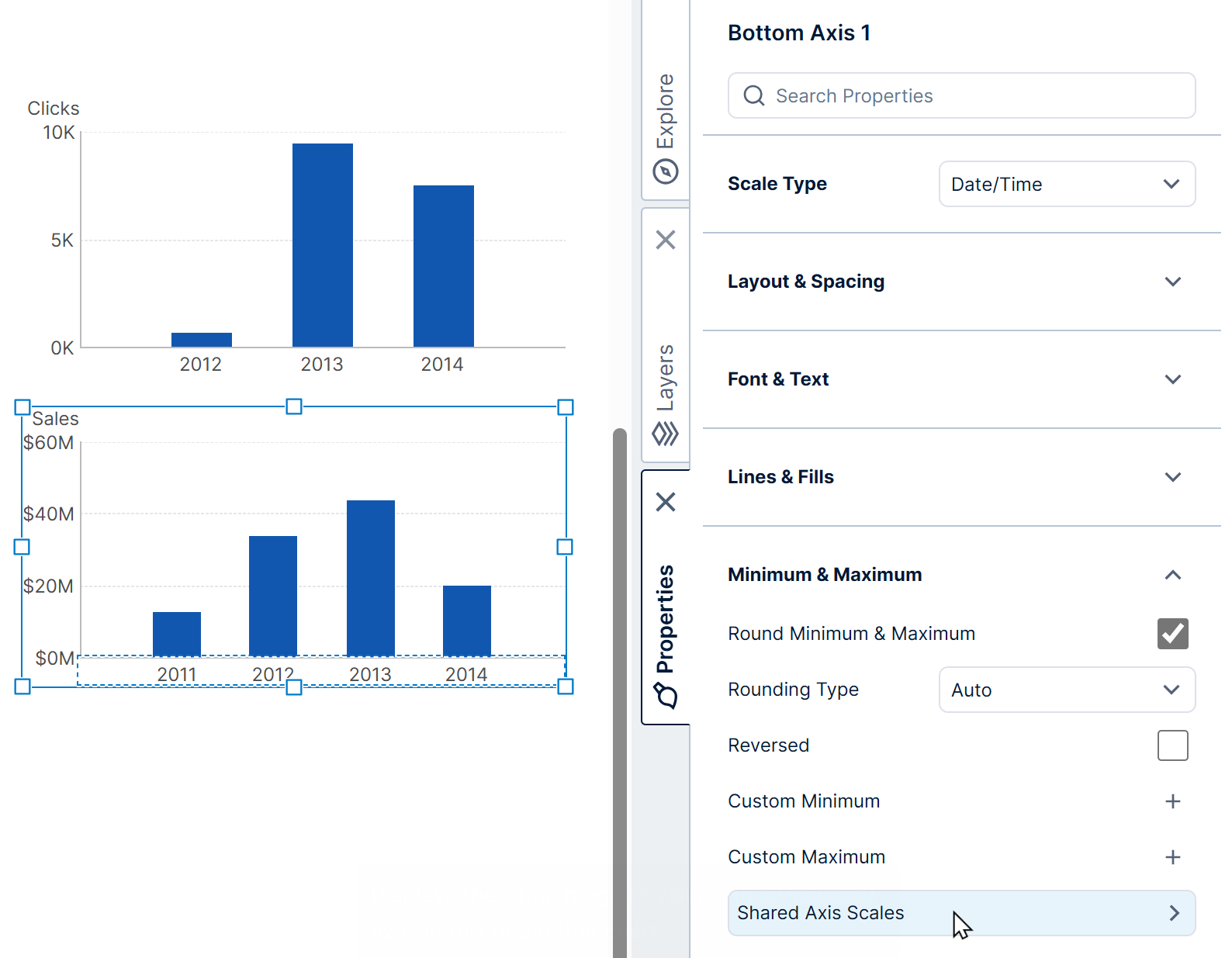
Task: Click the search magnifier icon
Action: pos(754,96)
